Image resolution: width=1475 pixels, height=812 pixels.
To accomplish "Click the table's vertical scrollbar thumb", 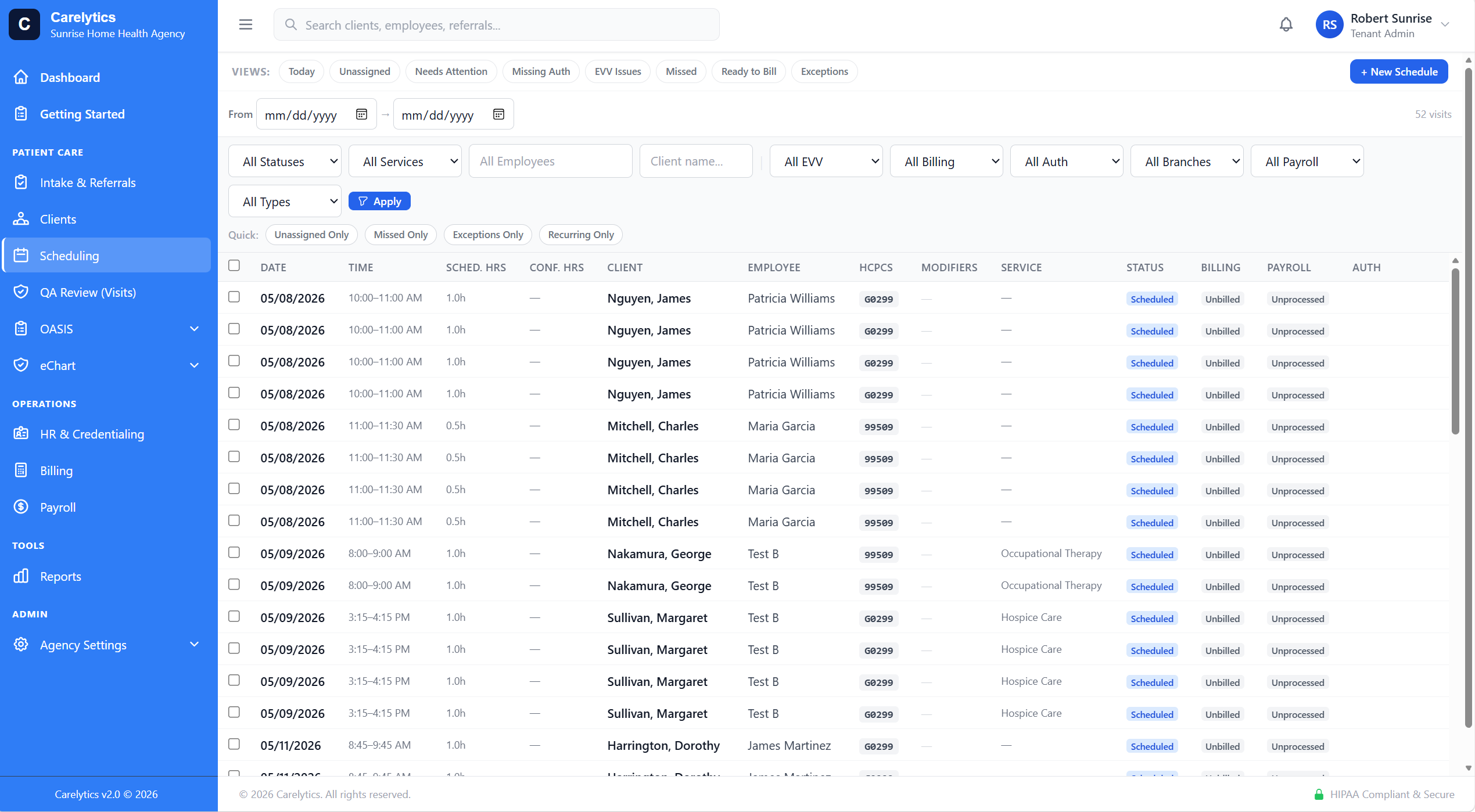I will coord(1455,351).
